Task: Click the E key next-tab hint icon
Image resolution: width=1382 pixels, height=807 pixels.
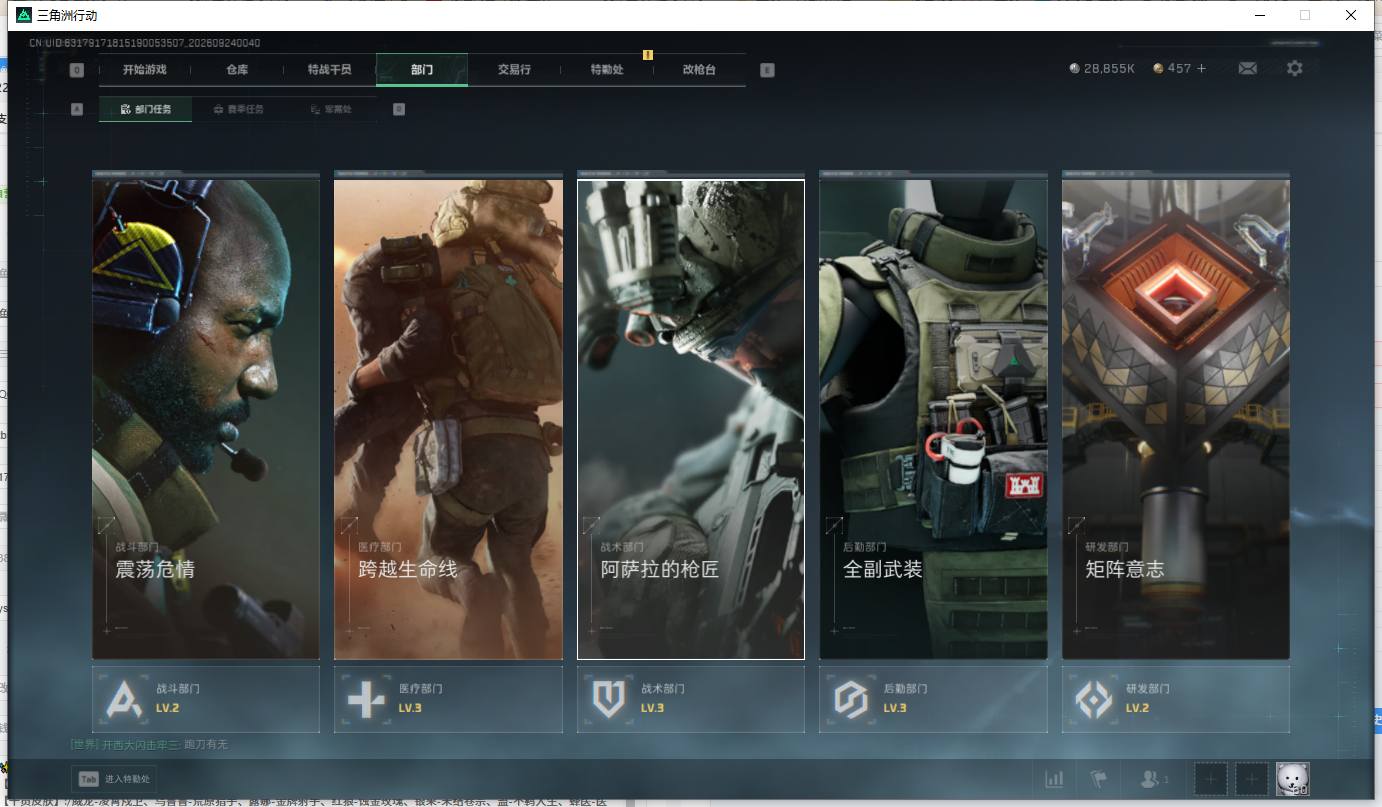Action: pos(767,70)
